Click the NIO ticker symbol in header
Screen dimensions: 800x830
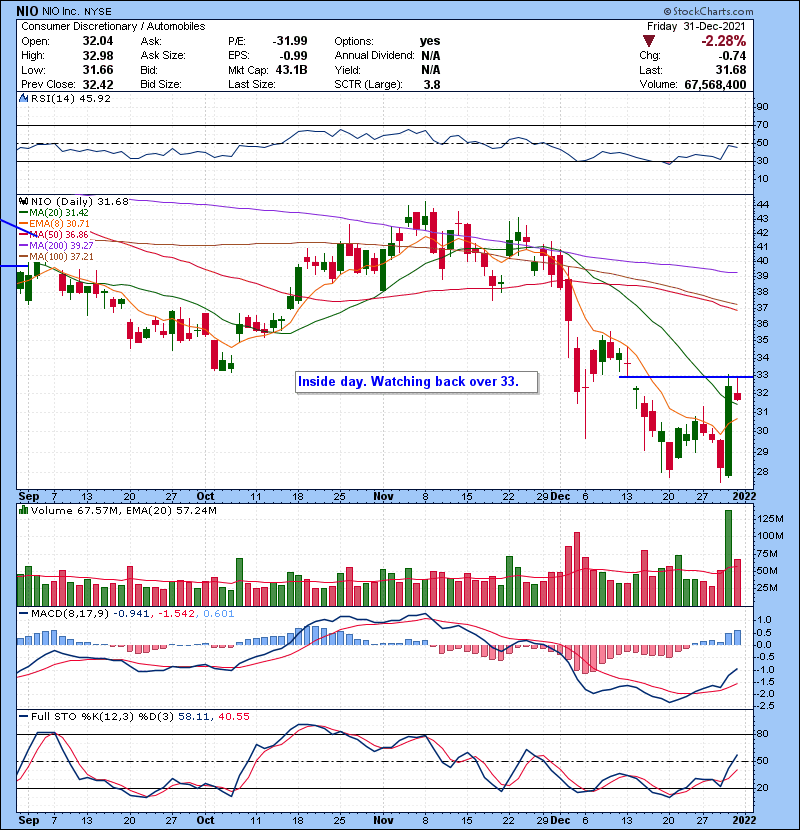[27, 11]
